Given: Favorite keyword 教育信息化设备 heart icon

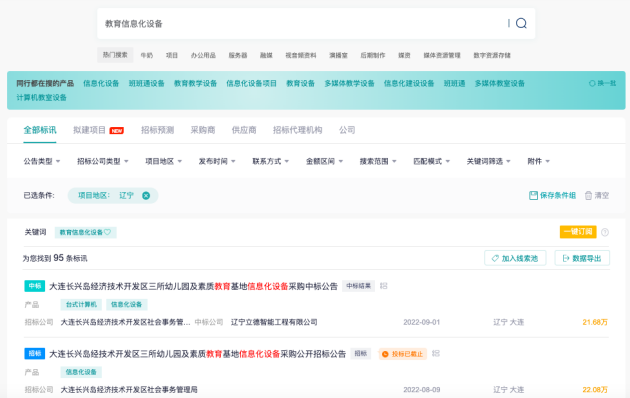Looking at the screenshot, I should (107, 232).
